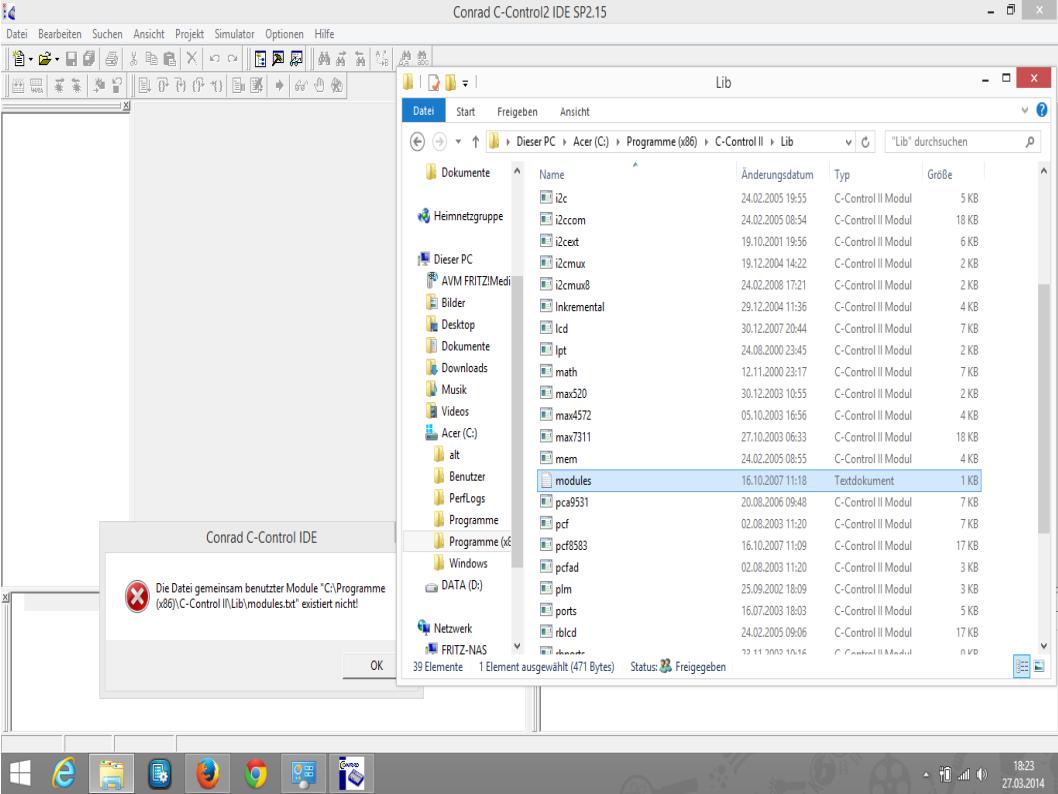Image resolution: width=1058 pixels, height=794 pixels.
Task: Switch to details view in Explorer status bar
Action: click(1024, 666)
